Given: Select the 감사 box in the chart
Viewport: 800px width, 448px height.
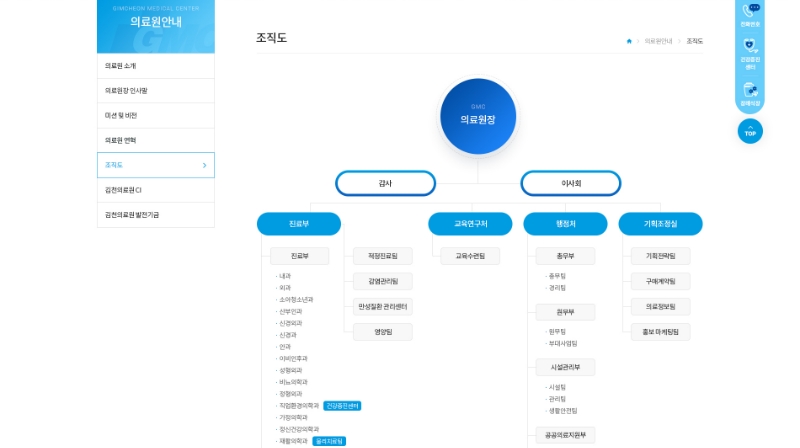Looking at the screenshot, I should pyautogui.click(x=385, y=183).
